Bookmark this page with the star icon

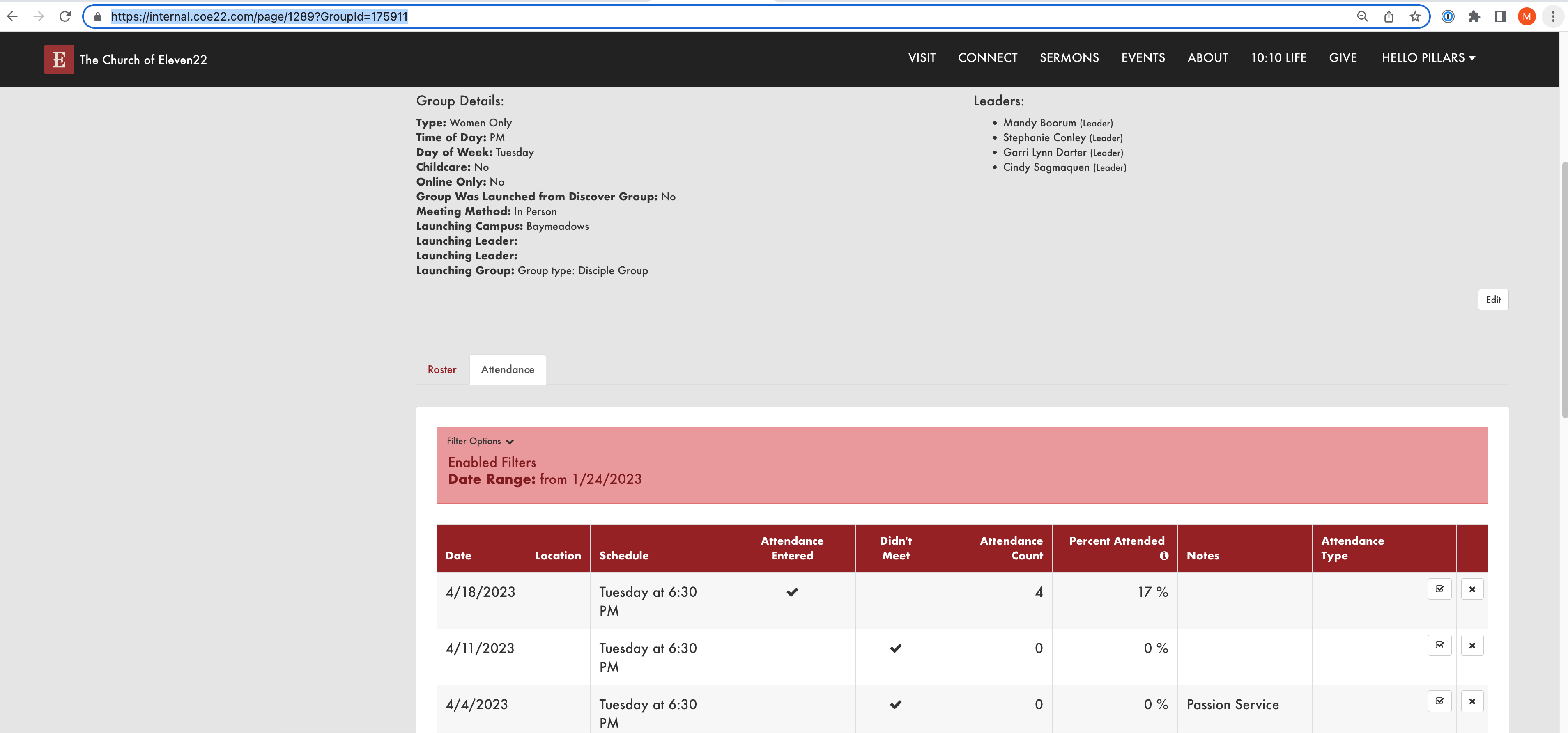pyautogui.click(x=1415, y=16)
